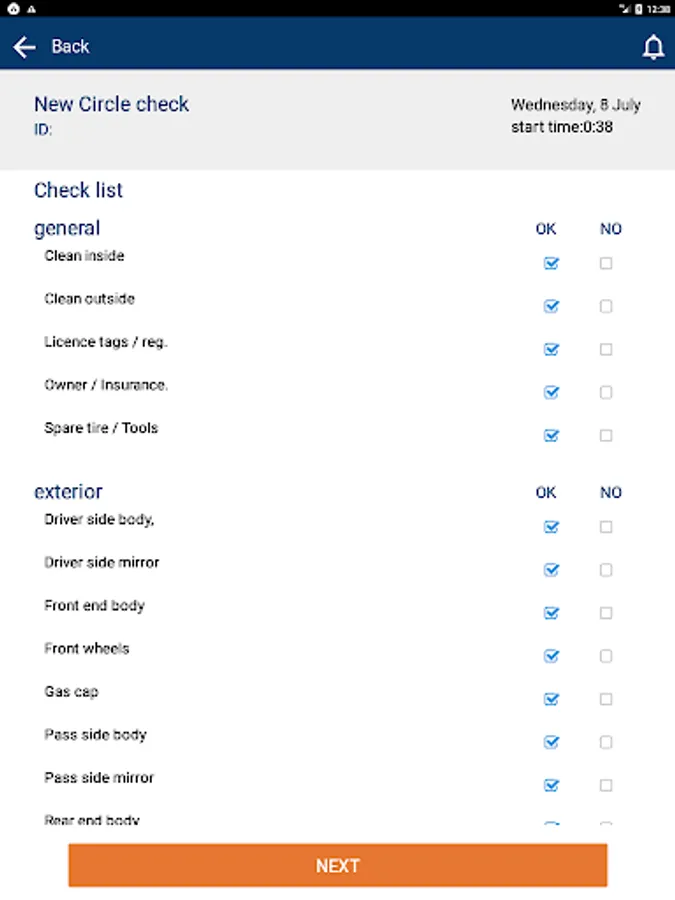Screen dimensions: 675x900
Task: Uncheck OK for Front end body
Action: coord(551,613)
